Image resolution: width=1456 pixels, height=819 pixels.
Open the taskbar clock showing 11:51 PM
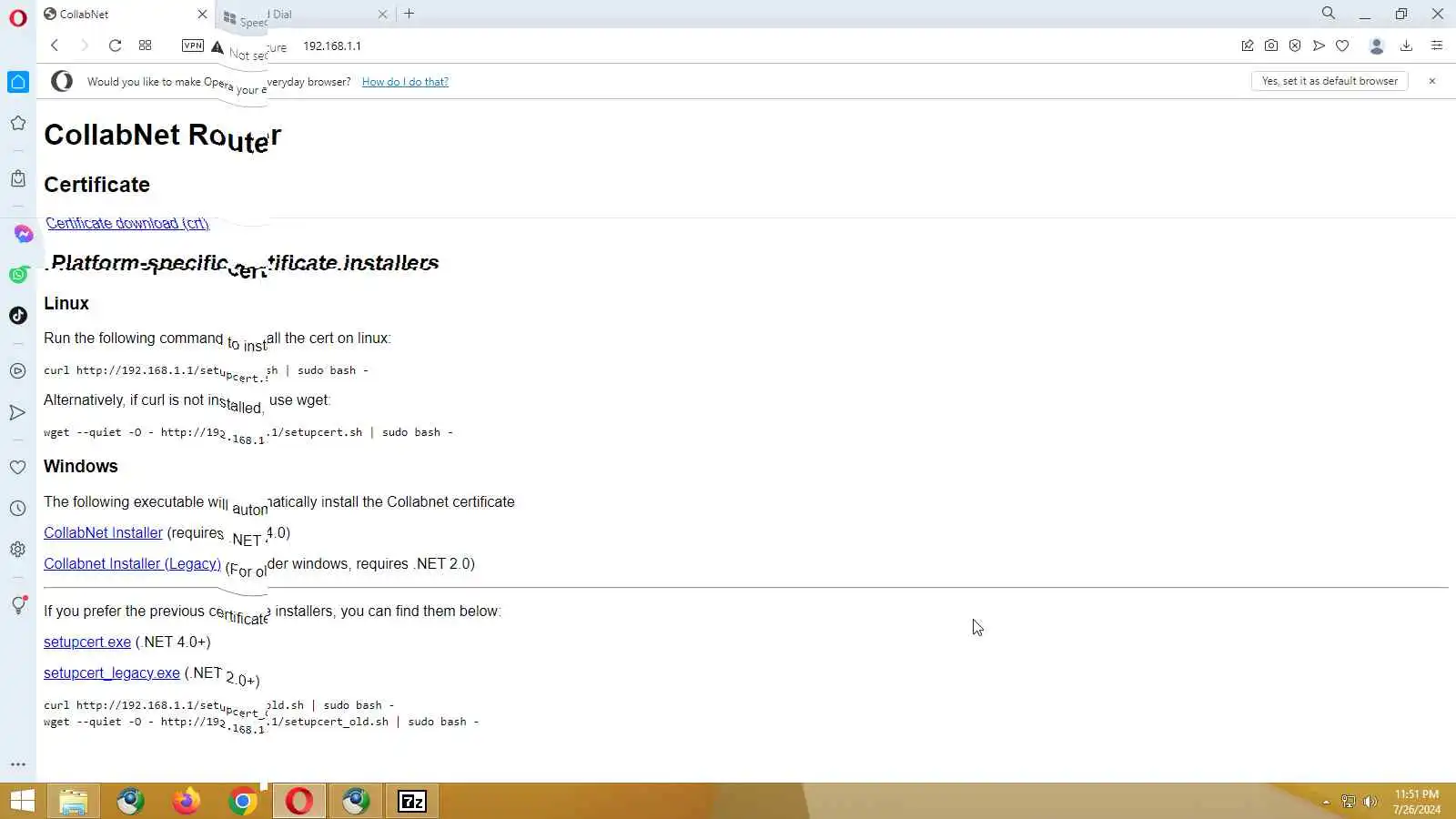click(x=1417, y=802)
